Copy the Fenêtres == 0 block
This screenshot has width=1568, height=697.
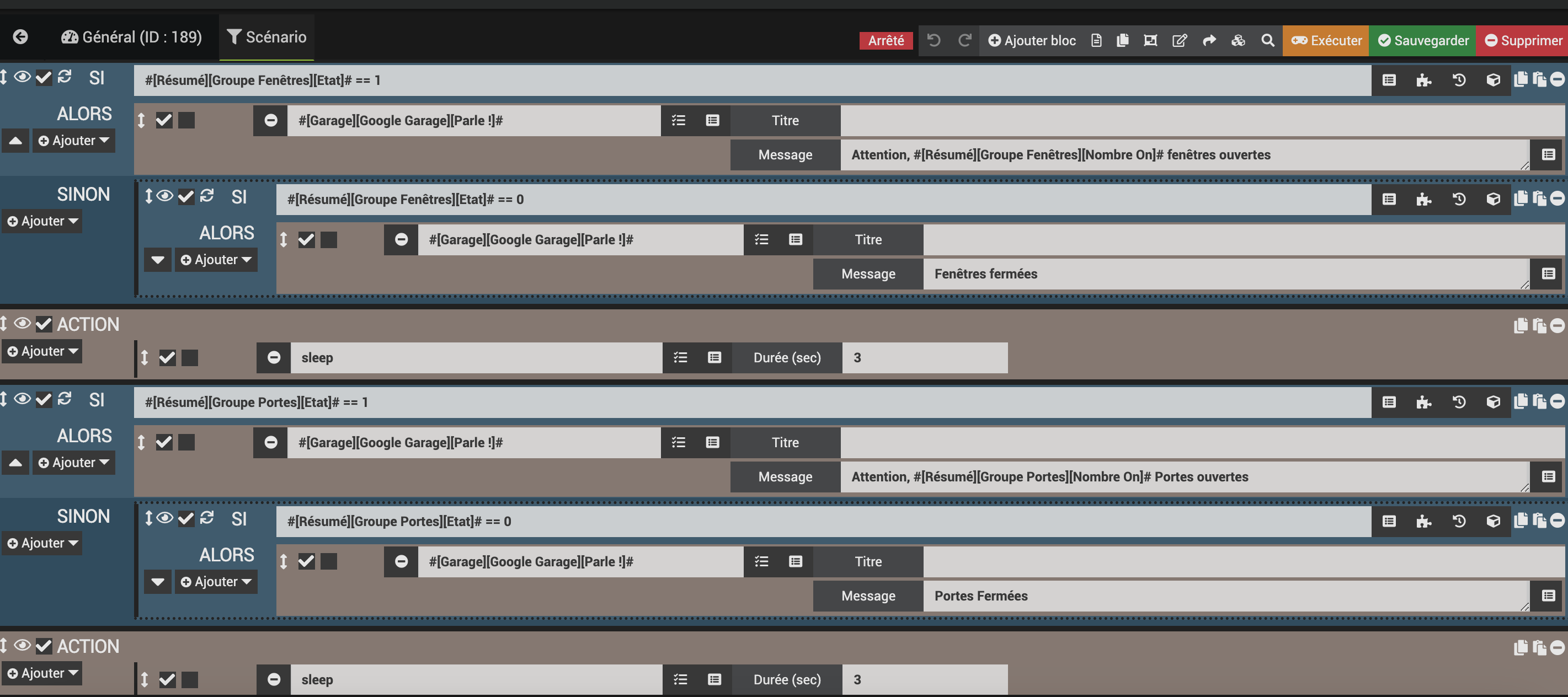(1521, 199)
